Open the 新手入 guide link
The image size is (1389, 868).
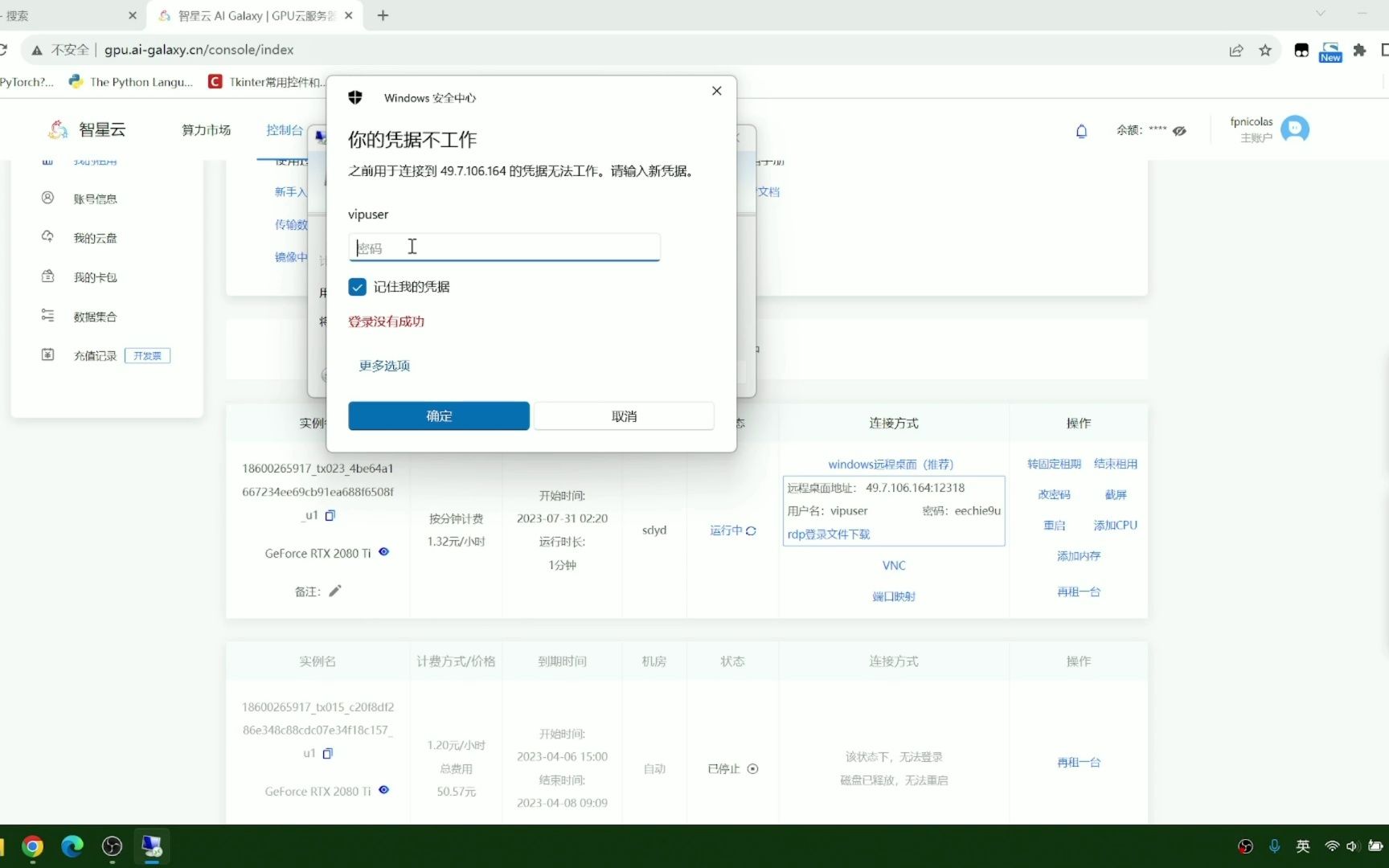(x=291, y=192)
